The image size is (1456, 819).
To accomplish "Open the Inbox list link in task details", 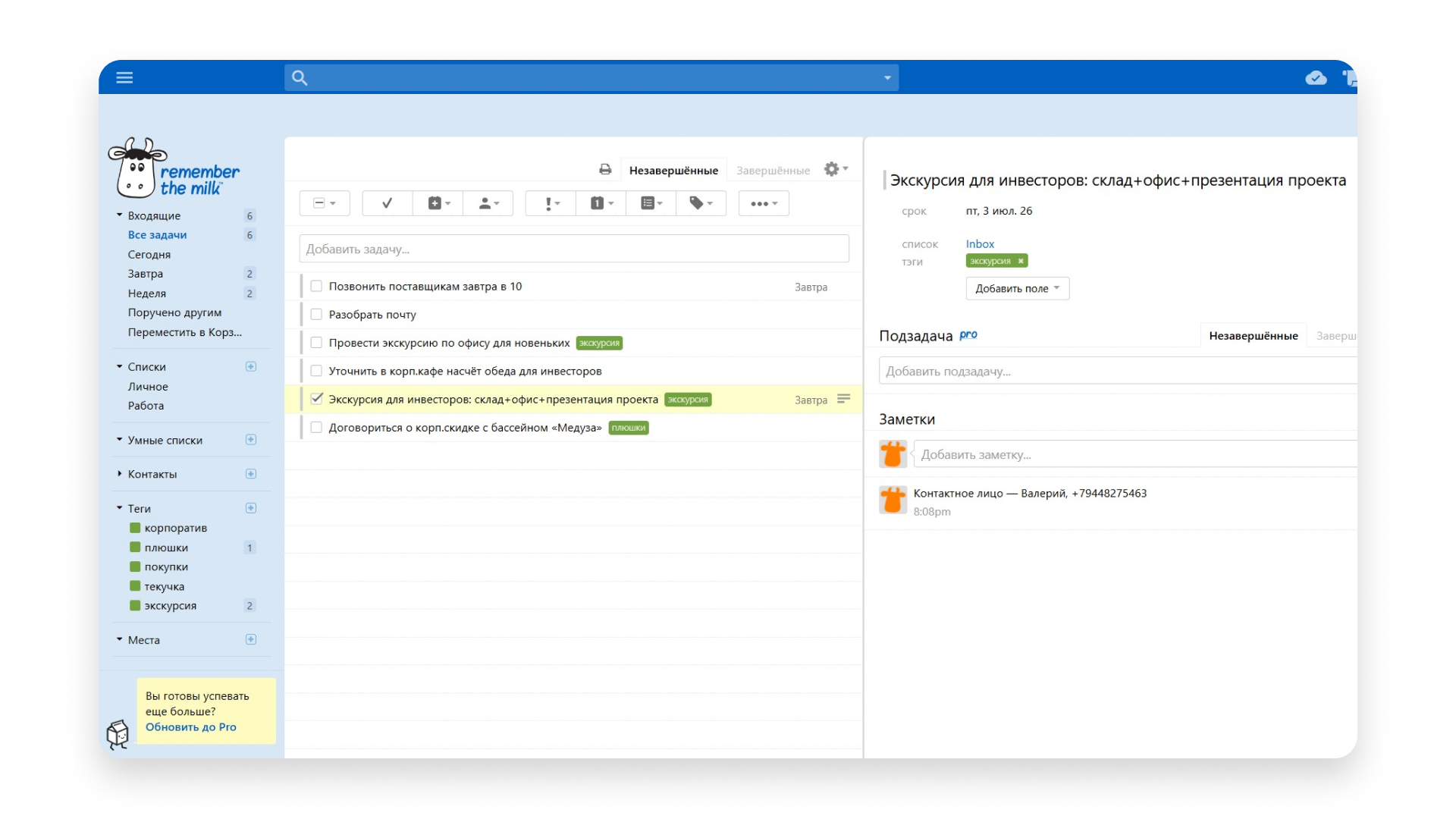I will (x=980, y=243).
